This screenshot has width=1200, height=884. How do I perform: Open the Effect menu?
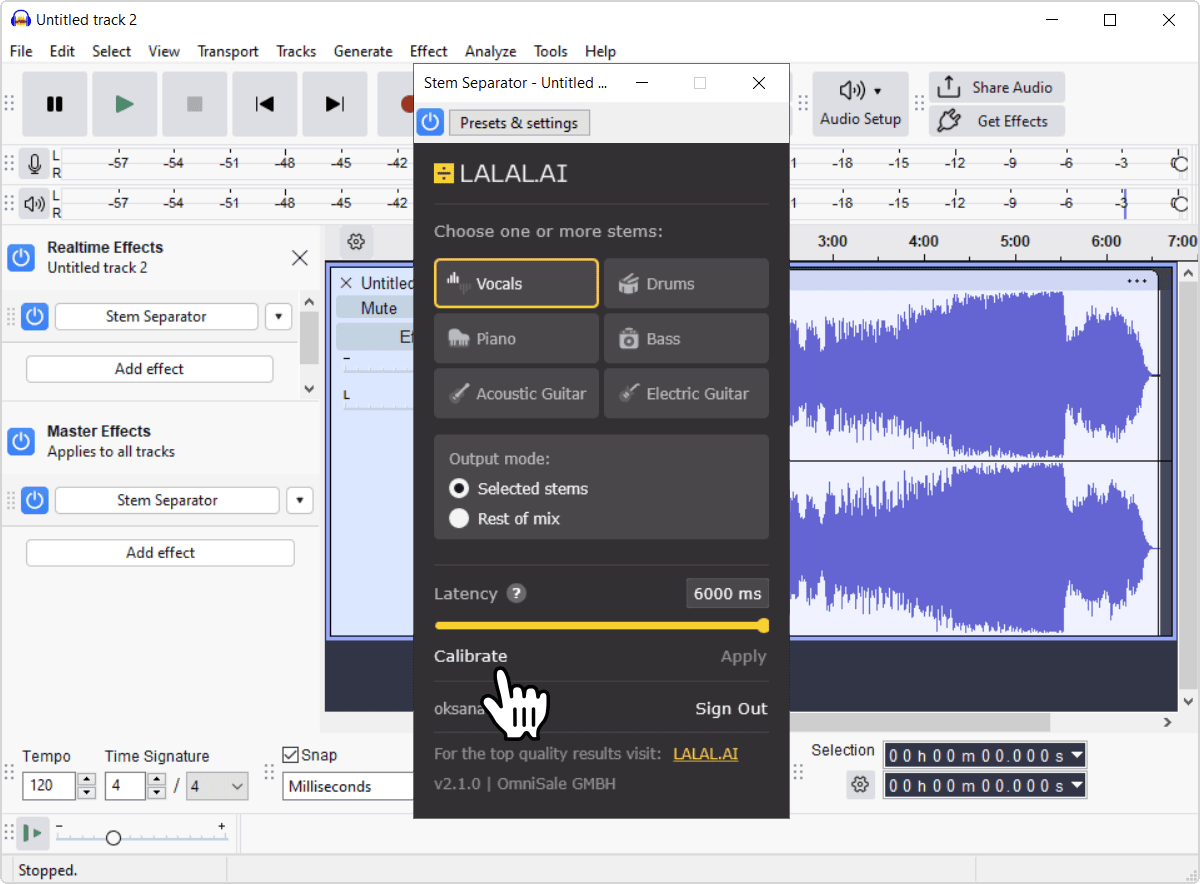[x=429, y=51]
